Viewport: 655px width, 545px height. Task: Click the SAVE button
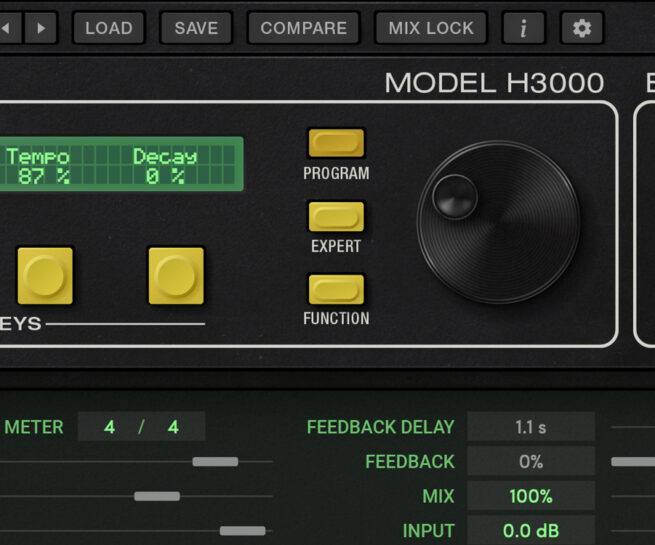196,28
